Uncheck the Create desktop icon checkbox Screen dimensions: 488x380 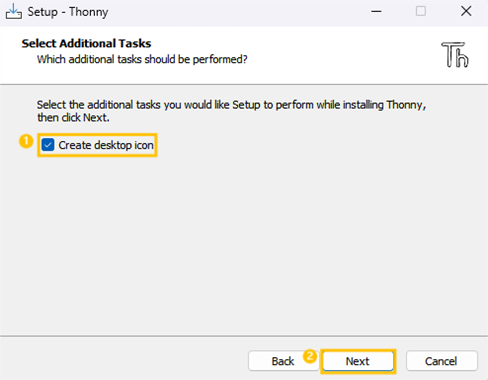48,145
